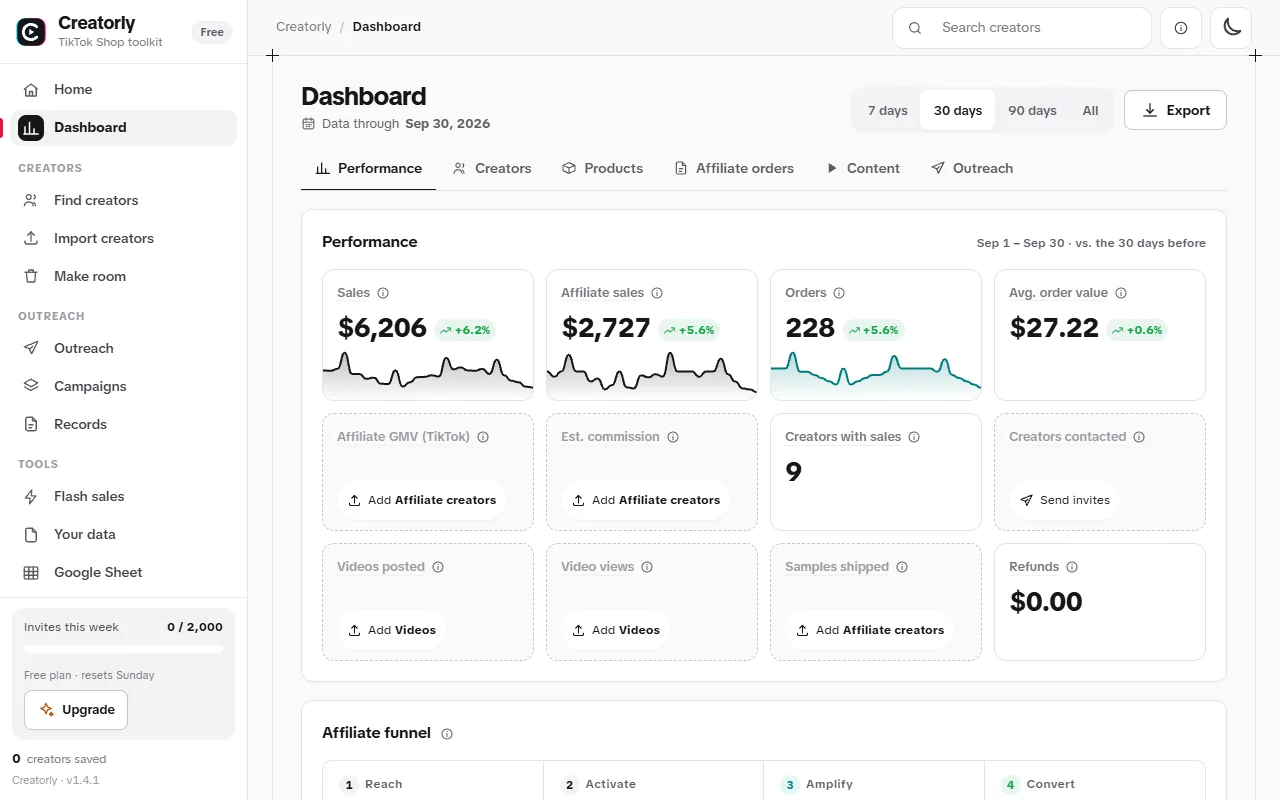Viewport: 1280px width, 800px height.
Task: Switch to the Creators tab
Action: pos(492,168)
